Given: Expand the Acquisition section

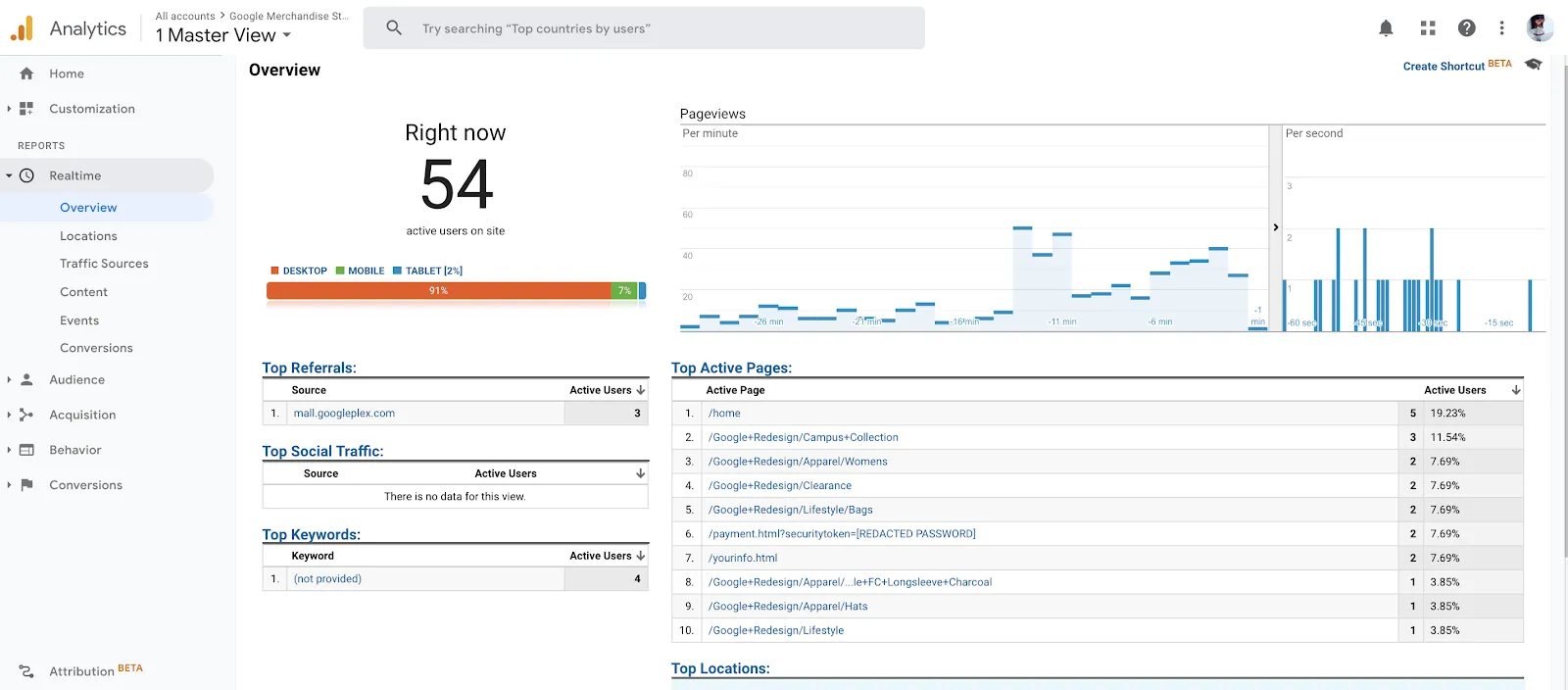Looking at the screenshot, I should tap(9, 415).
